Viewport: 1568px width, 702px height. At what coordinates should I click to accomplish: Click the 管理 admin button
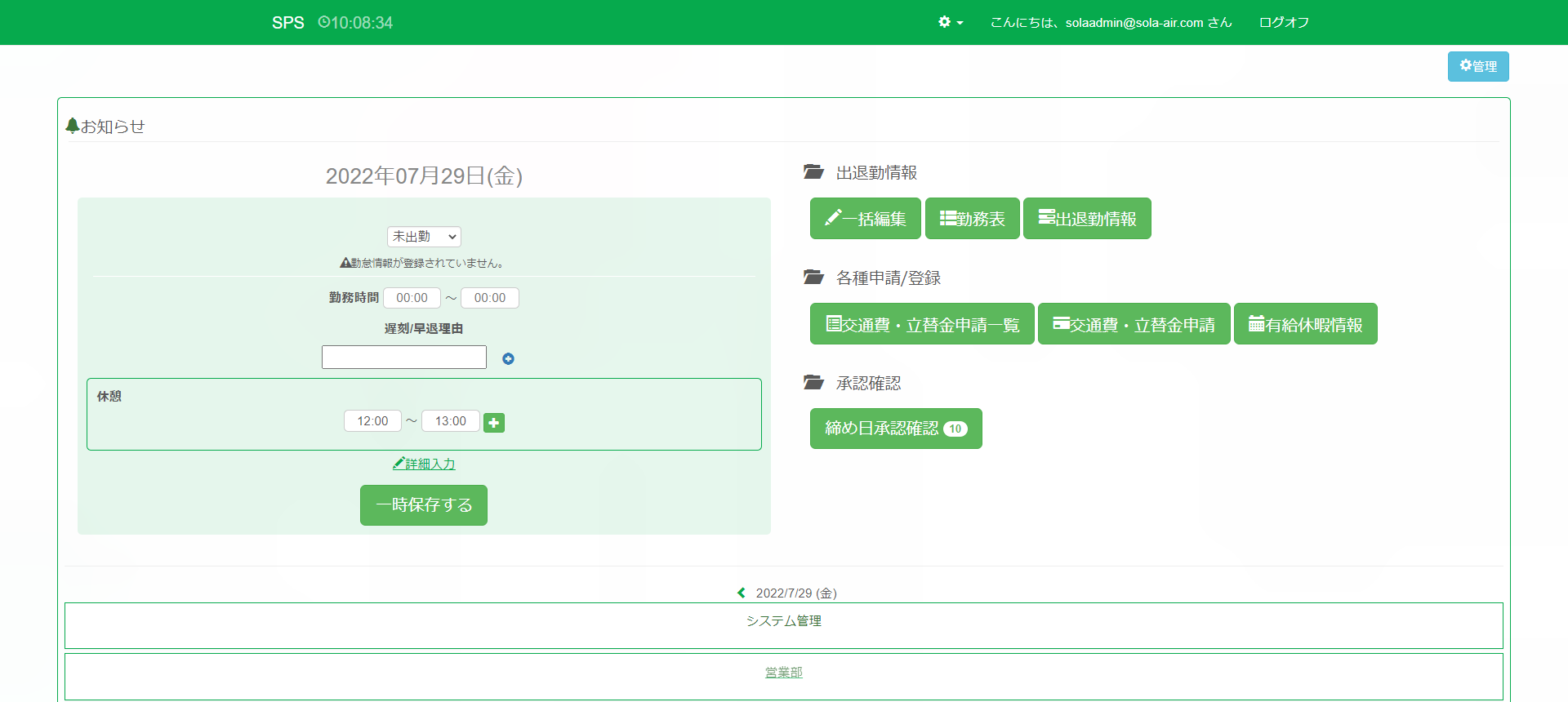1478,67
